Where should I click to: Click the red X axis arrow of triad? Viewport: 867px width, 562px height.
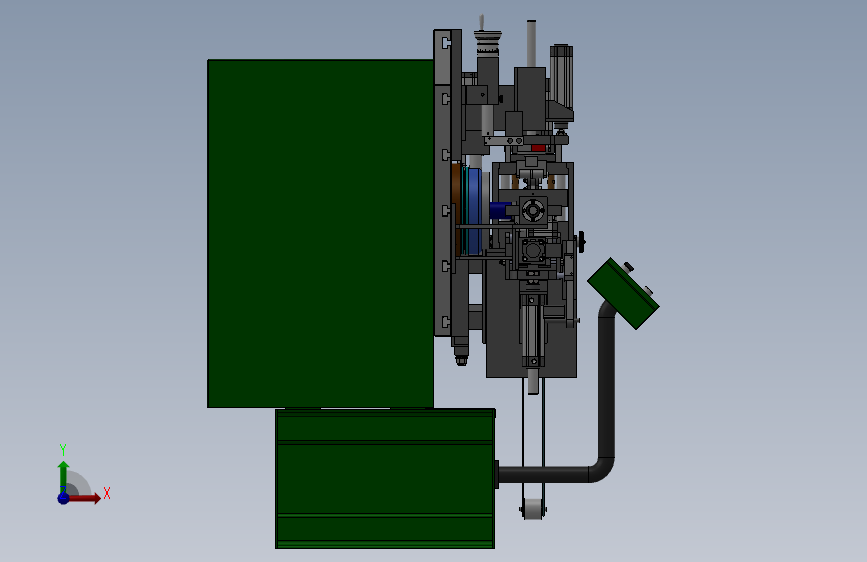[85, 498]
